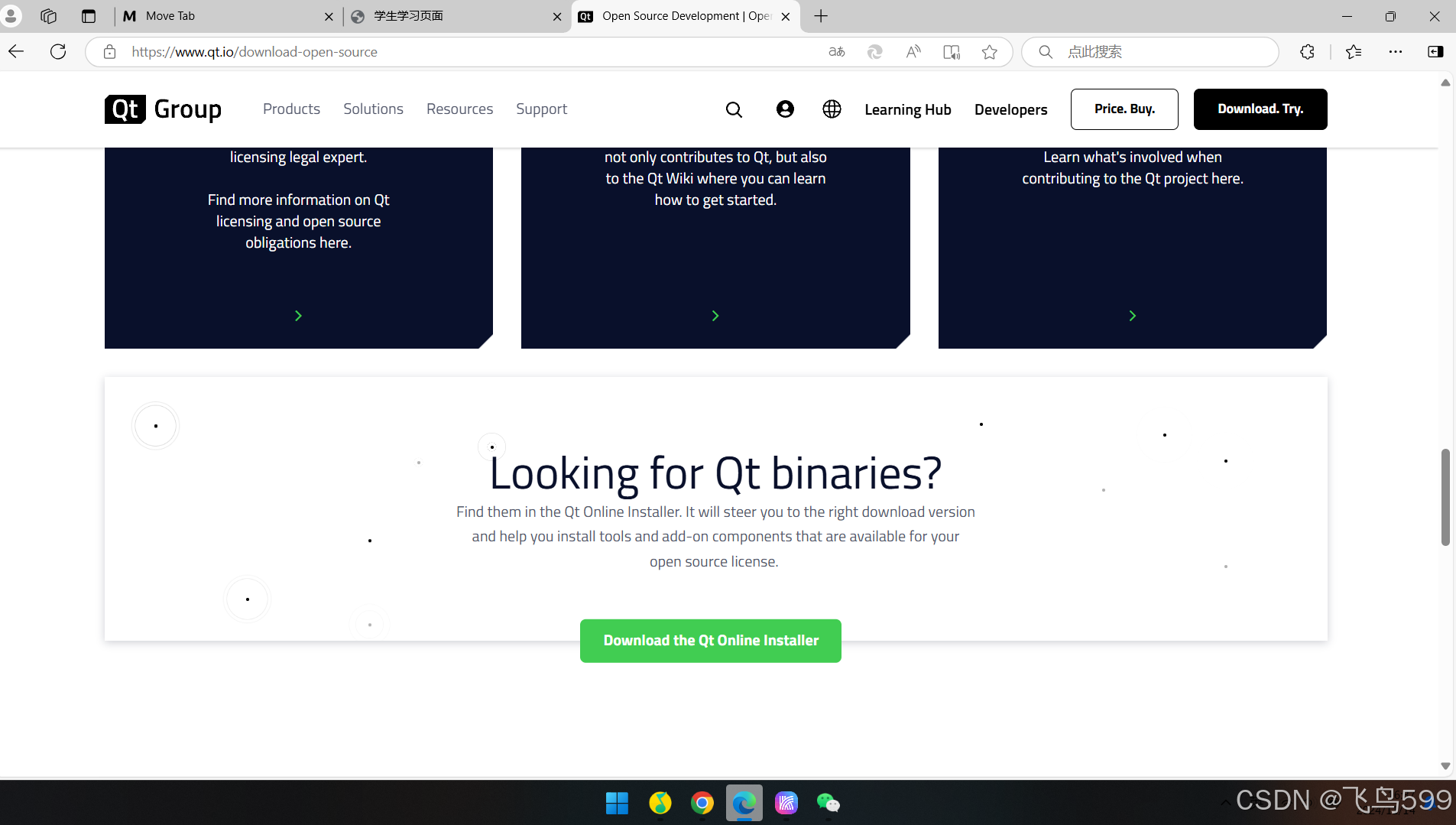Open arrow on the Qt licensing card

pyautogui.click(x=298, y=316)
